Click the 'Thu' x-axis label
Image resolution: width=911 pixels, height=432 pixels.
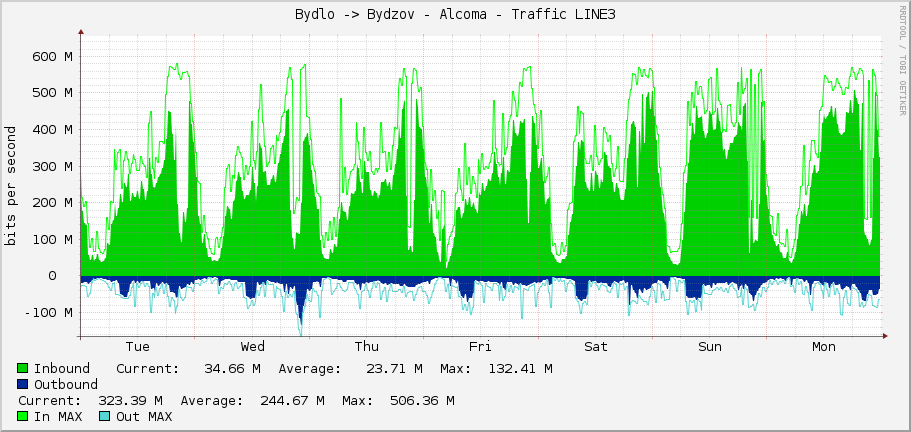coord(367,347)
